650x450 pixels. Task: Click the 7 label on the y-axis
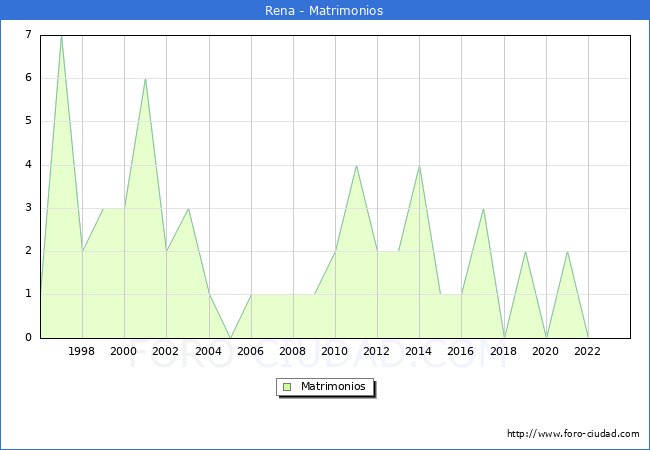point(28,35)
